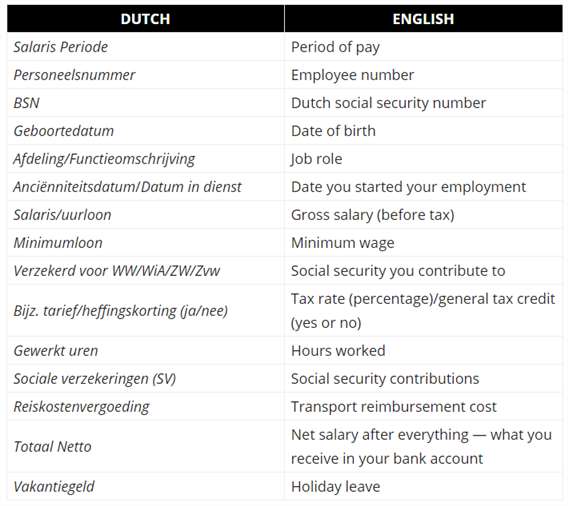Click the Holiday leave translation cell
568x506 pixels.
(423, 486)
